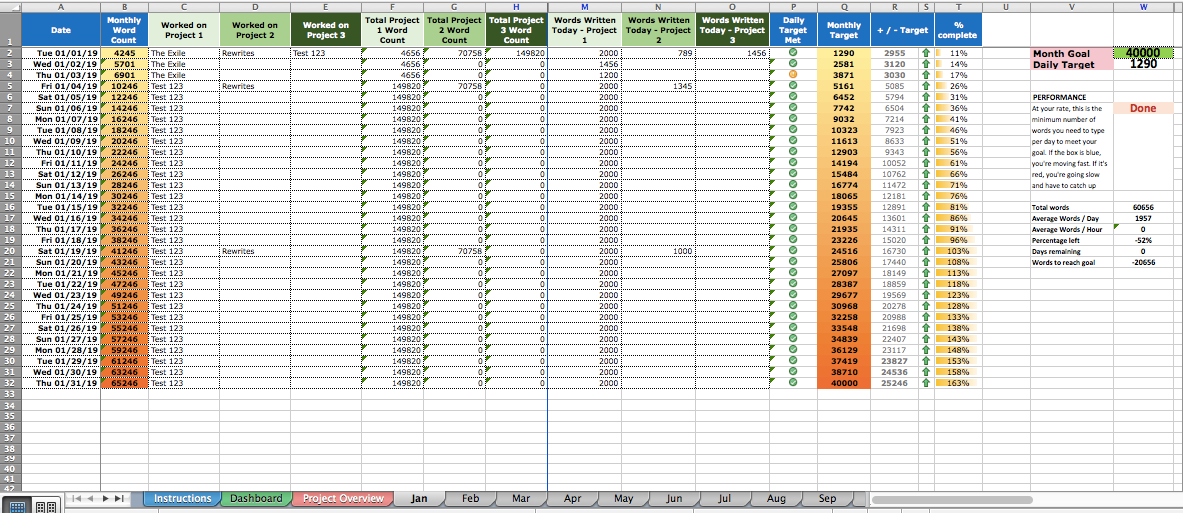Select cell containing Test 123 in row 2

(x=326, y=54)
